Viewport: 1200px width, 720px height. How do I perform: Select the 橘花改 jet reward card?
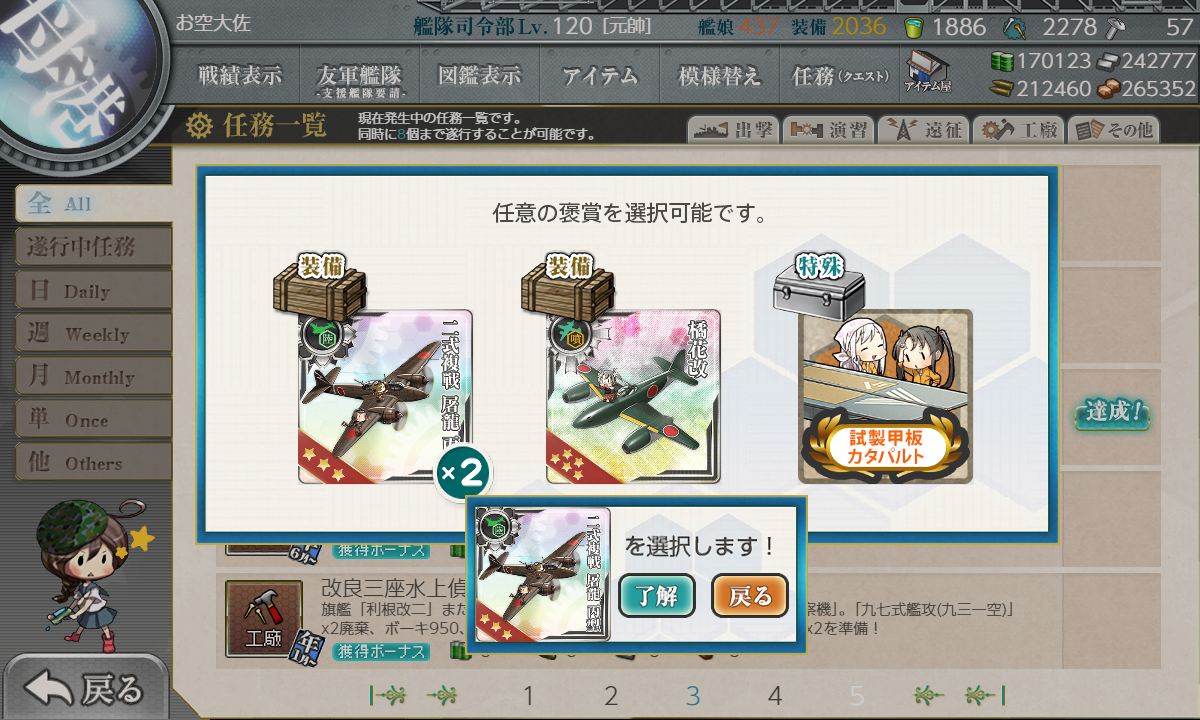click(633, 397)
